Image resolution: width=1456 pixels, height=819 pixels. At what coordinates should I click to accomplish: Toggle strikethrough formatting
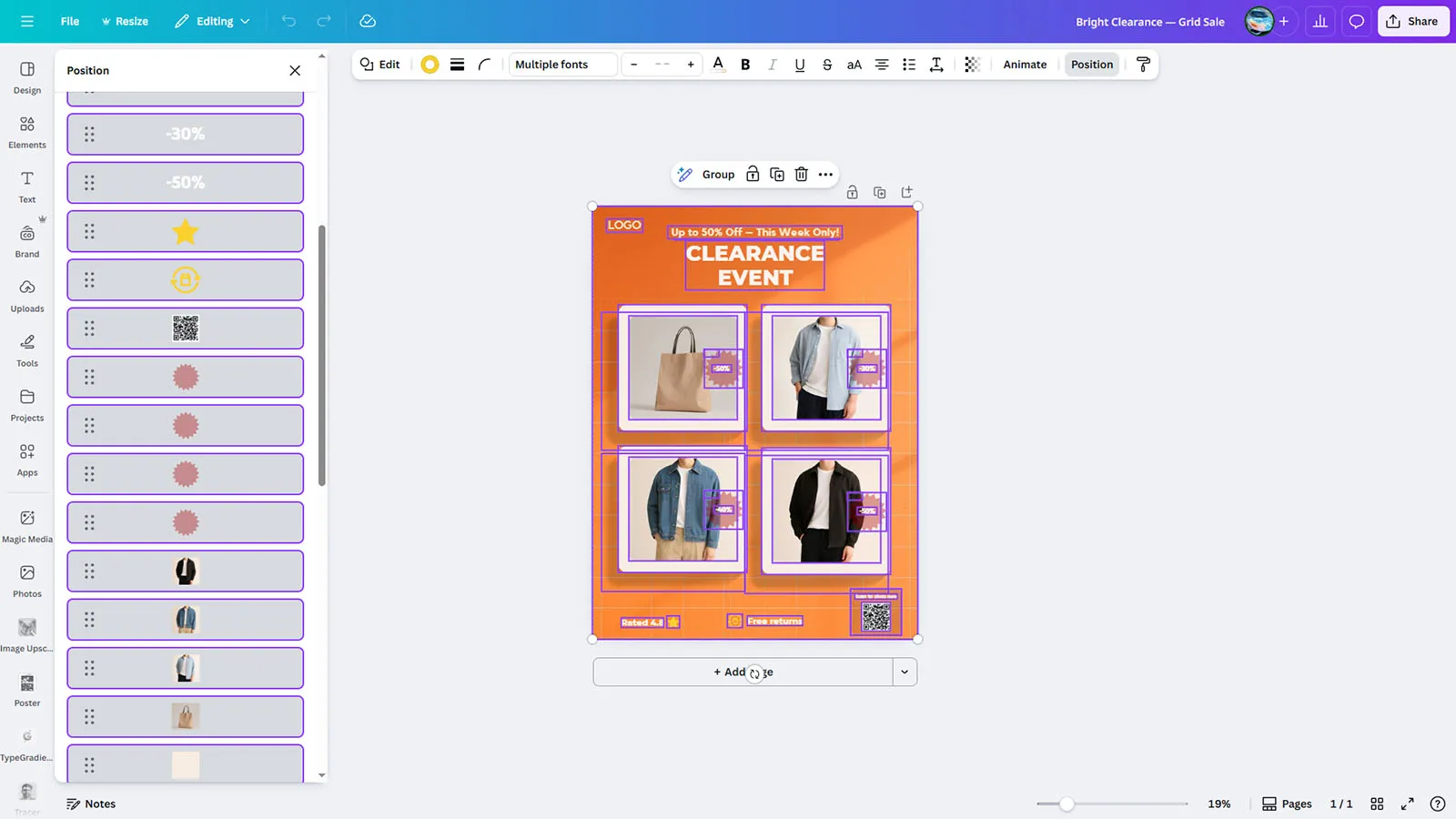pos(826,65)
